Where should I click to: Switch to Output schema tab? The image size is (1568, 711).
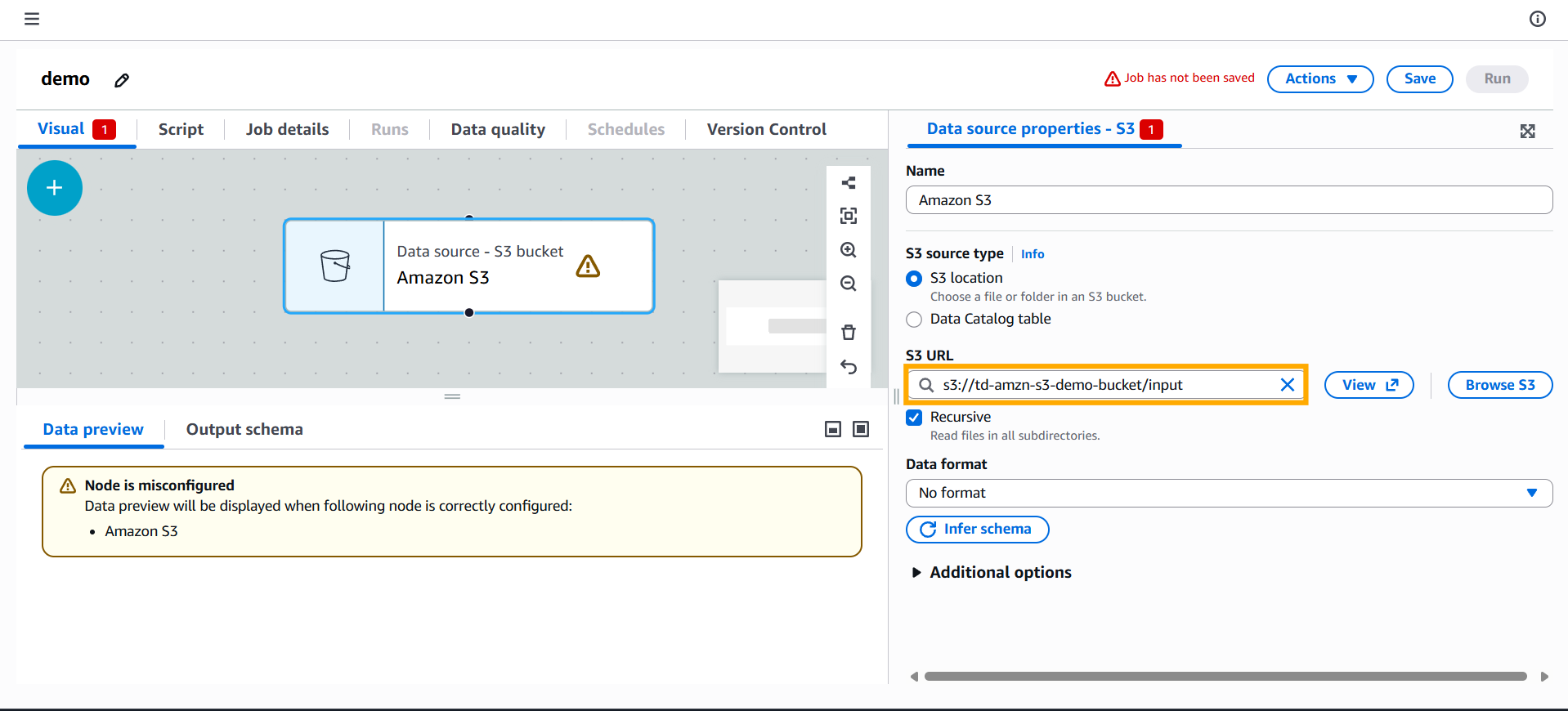tap(244, 430)
